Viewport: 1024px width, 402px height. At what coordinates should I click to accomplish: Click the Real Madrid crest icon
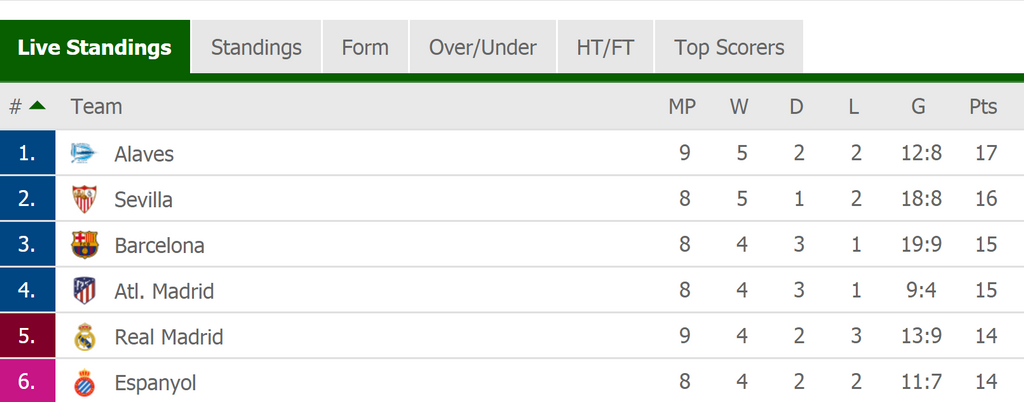(x=85, y=337)
